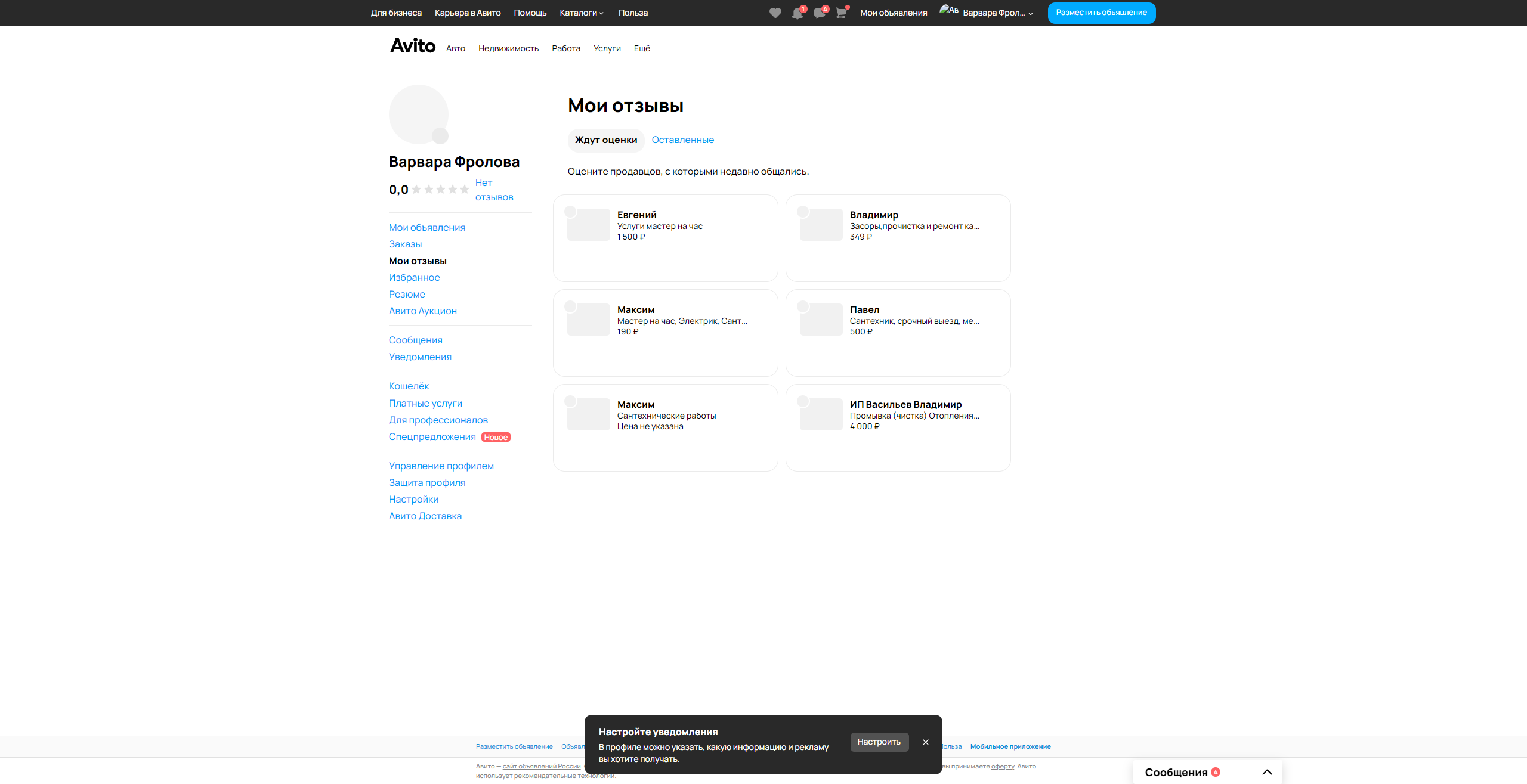
Task: Open Избранное in sidebar
Action: [x=414, y=277]
